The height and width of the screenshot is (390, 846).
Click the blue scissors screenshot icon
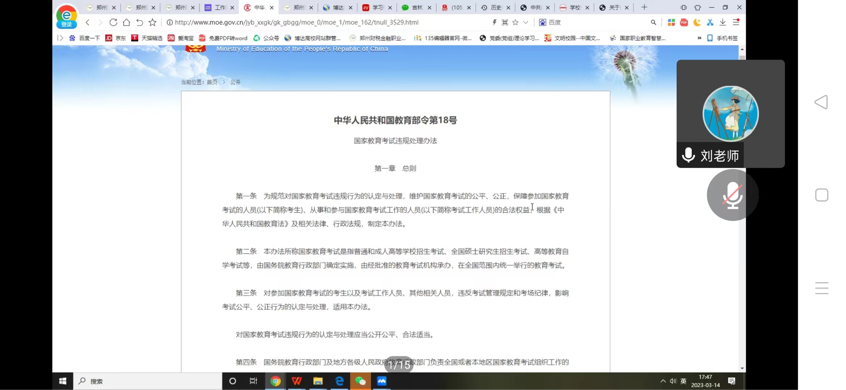pyautogui.click(x=710, y=23)
